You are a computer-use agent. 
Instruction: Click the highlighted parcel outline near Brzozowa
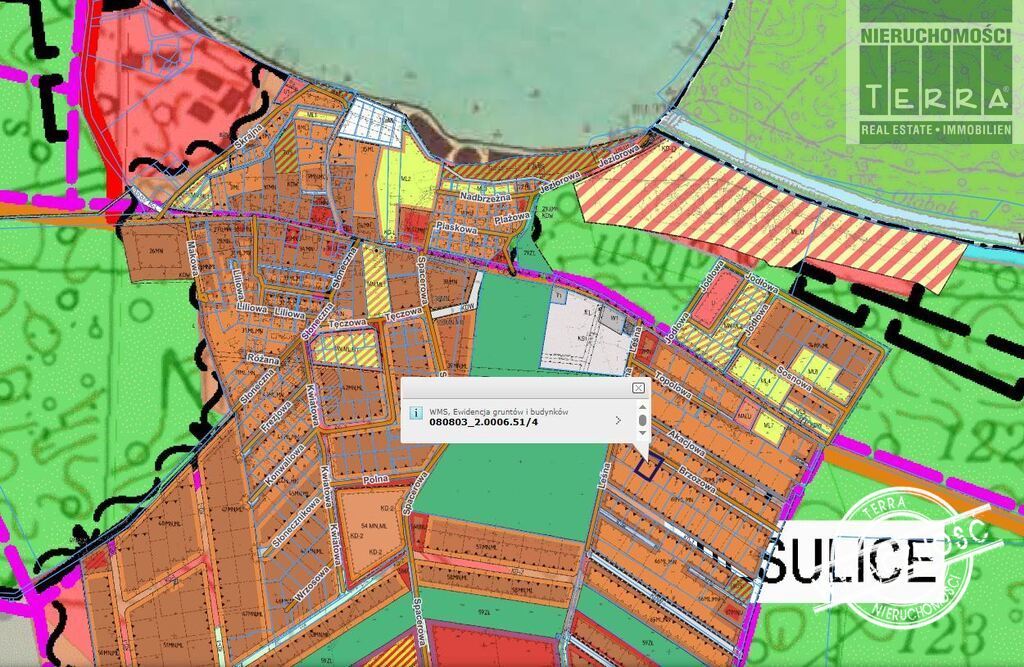648,464
